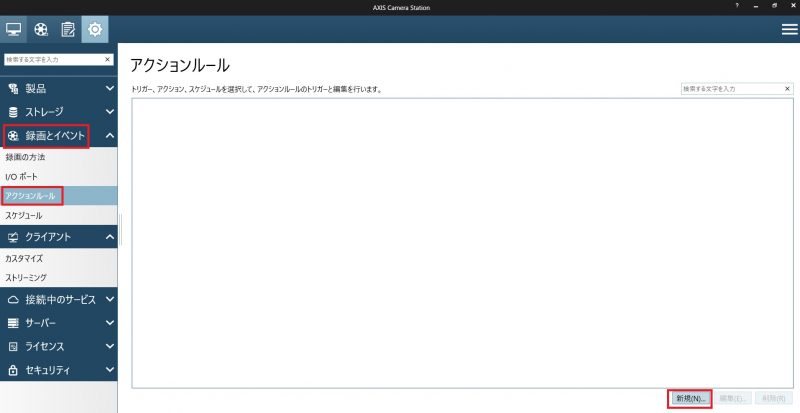Open the hamburger main menu
The height and width of the screenshot is (413, 800).
point(789,30)
